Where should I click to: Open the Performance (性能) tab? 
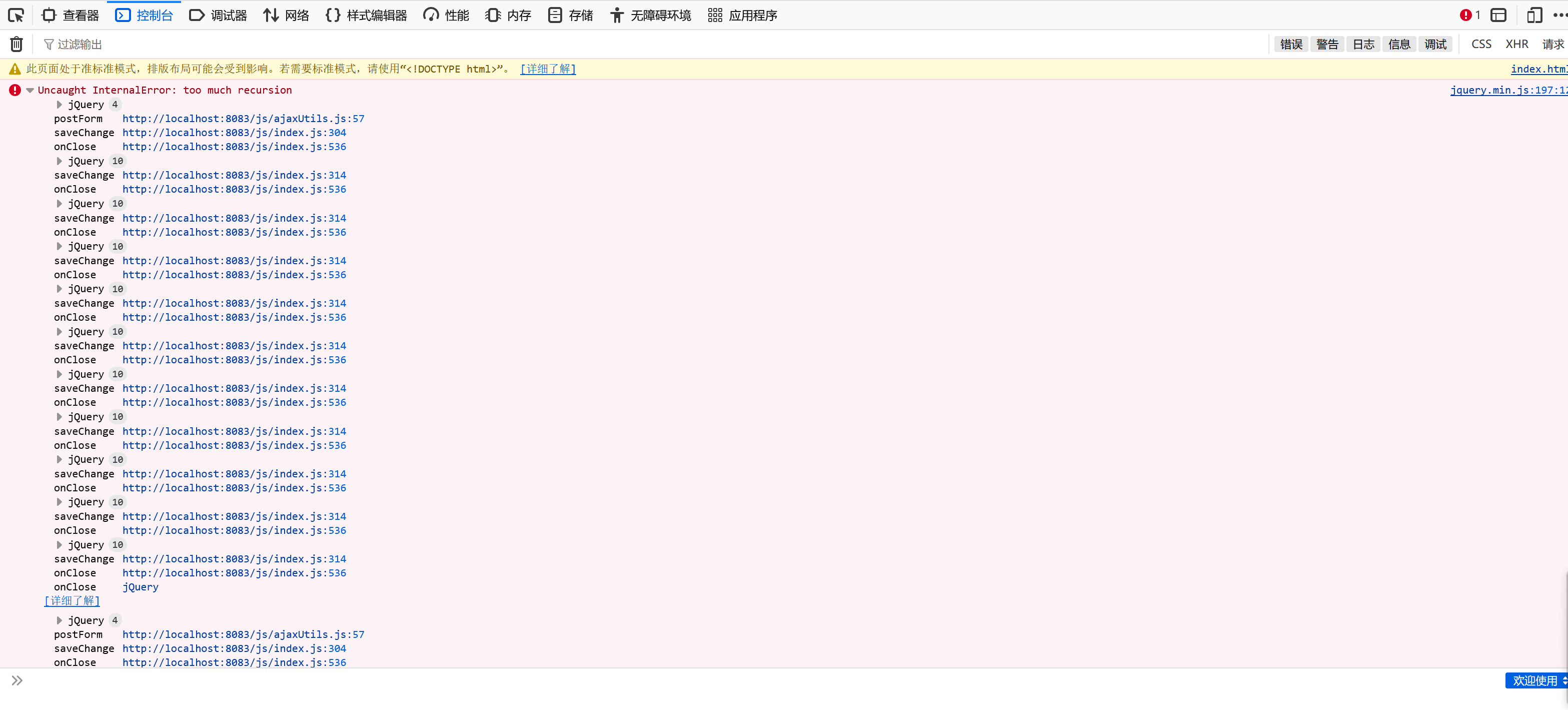click(x=446, y=15)
